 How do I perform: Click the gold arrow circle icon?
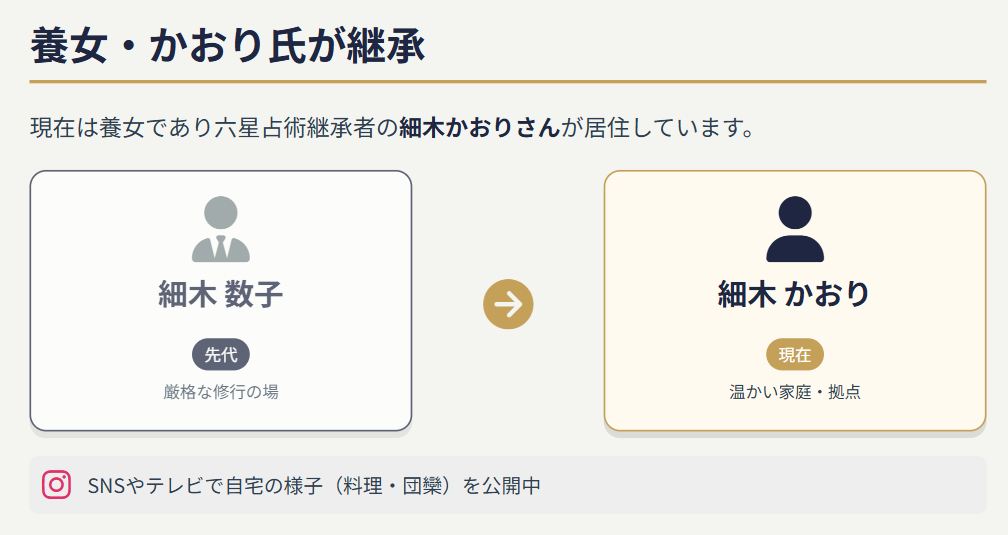pyautogui.click(x=508, y=304)
